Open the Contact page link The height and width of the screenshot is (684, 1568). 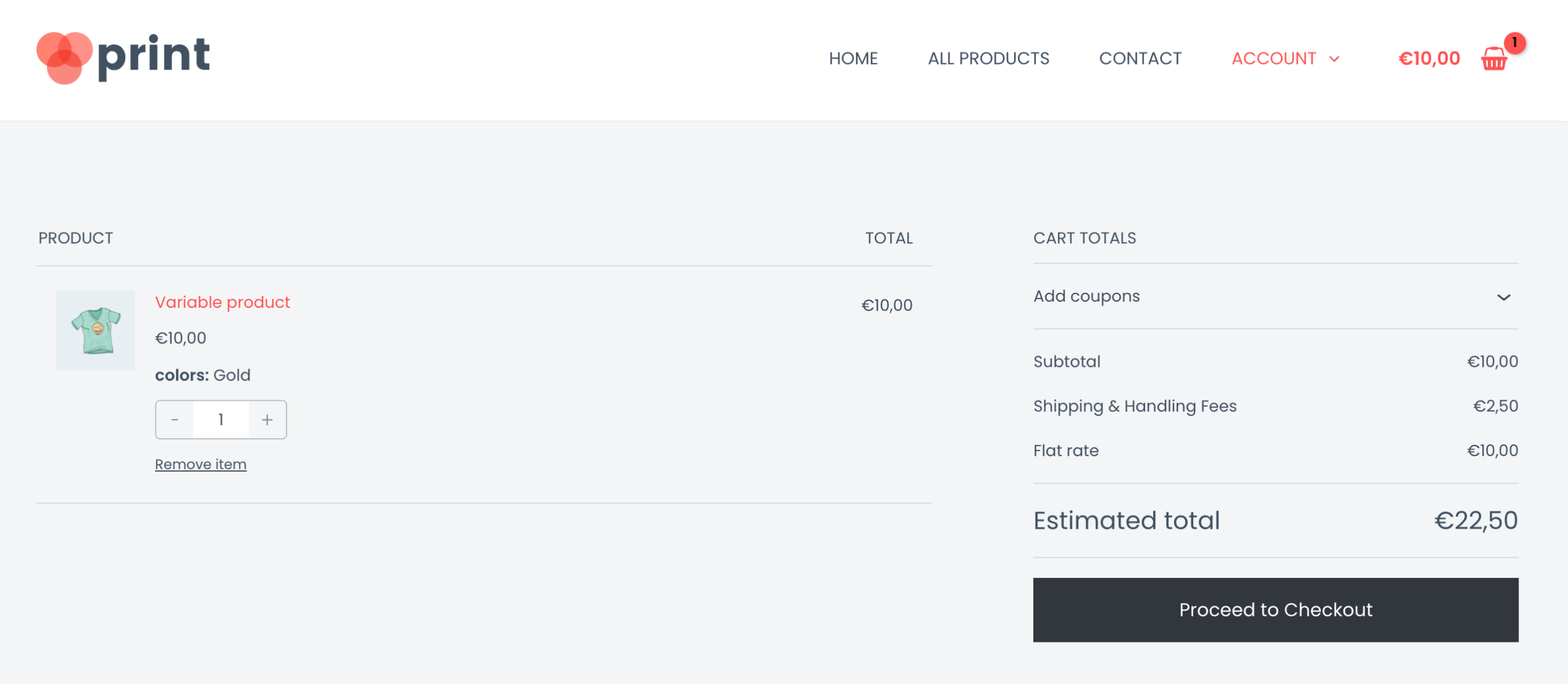coord(1140,58)
